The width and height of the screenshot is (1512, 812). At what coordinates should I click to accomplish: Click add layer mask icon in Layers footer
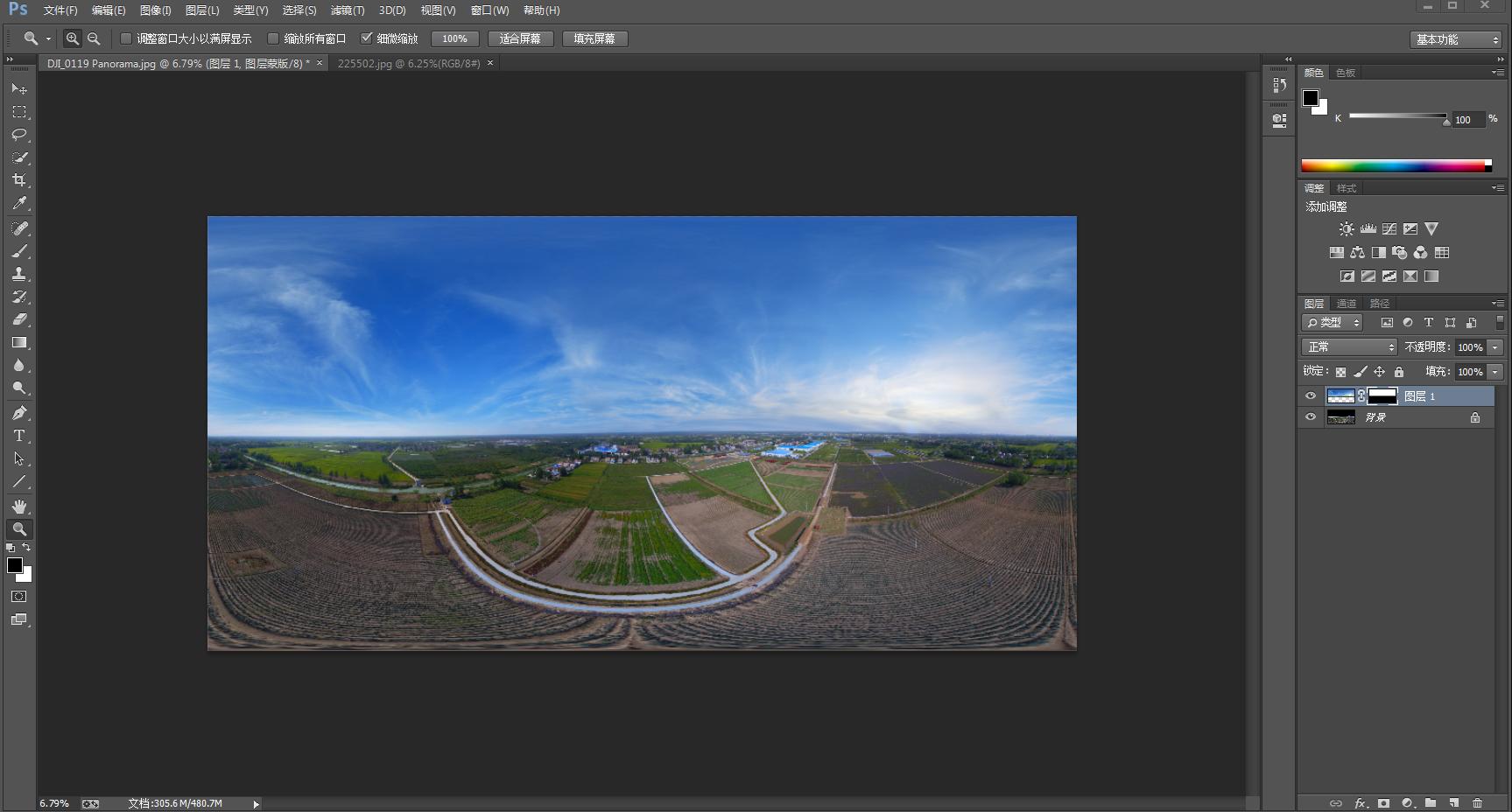coord(1383,802)
